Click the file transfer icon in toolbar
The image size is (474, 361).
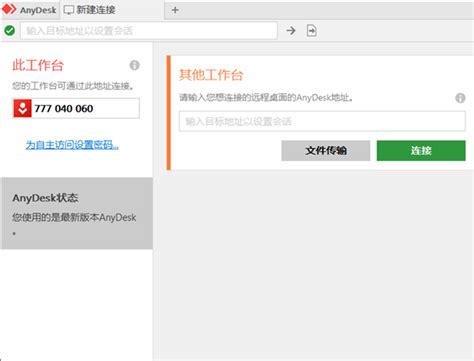312,31
